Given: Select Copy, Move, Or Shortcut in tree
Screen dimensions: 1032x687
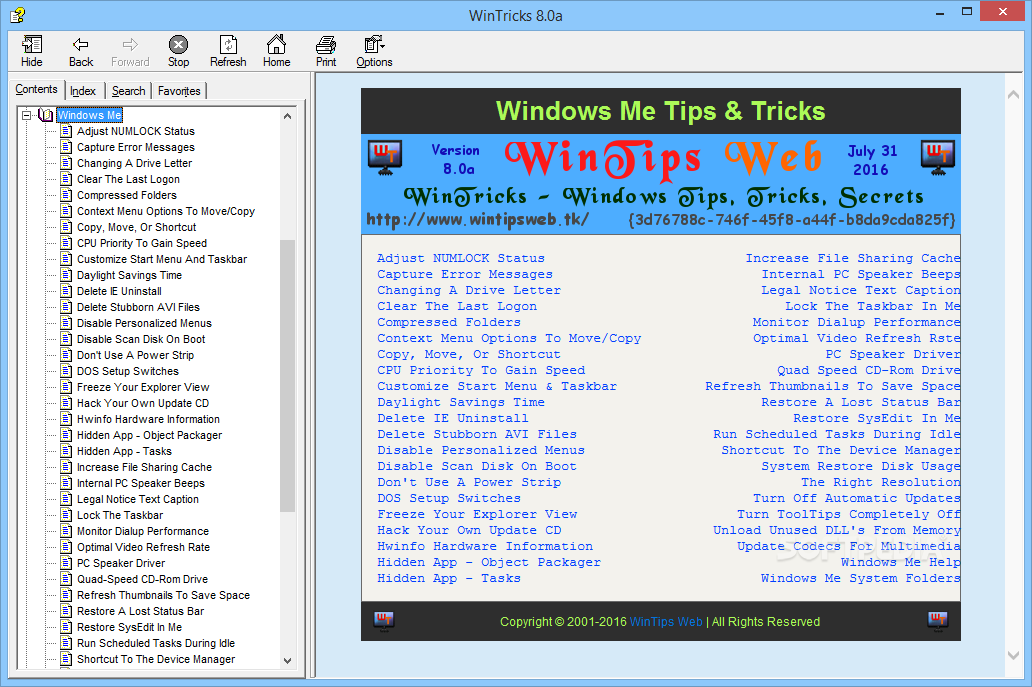Looking at the screenshot, I should point(136,227).
